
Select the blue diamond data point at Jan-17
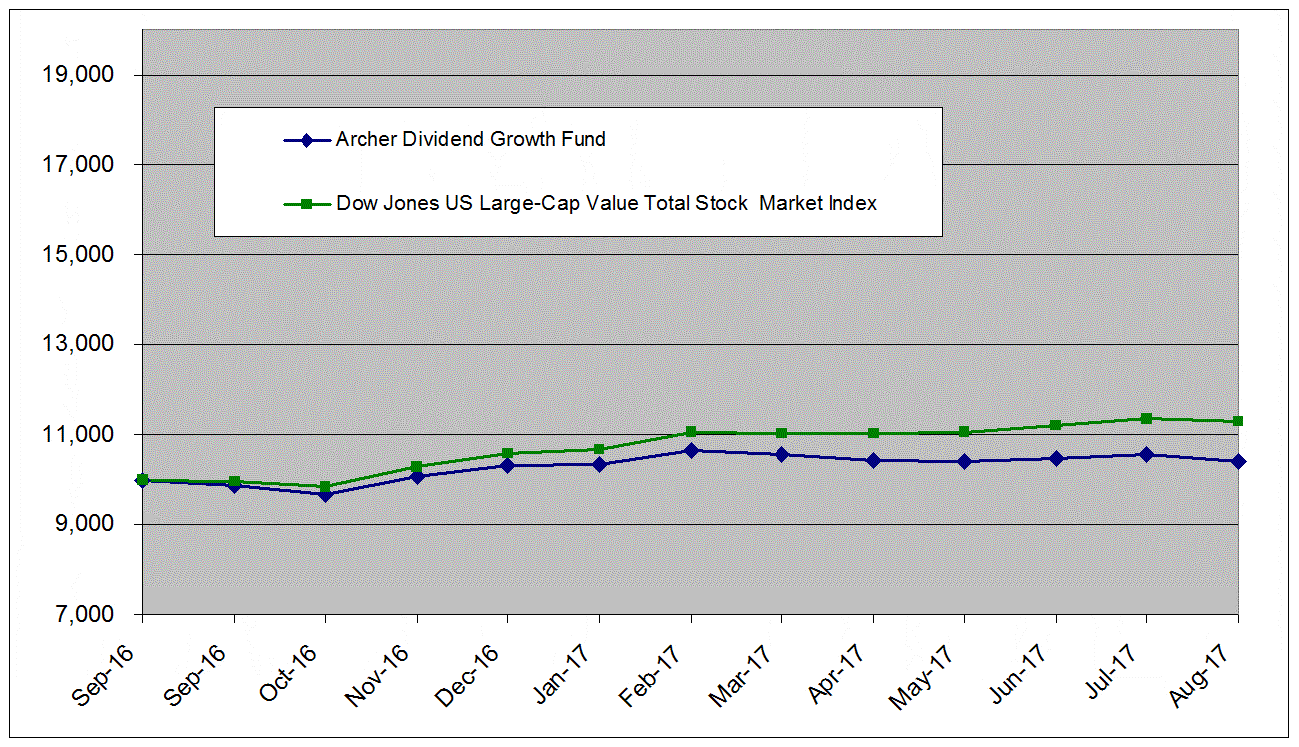point(599,464)
